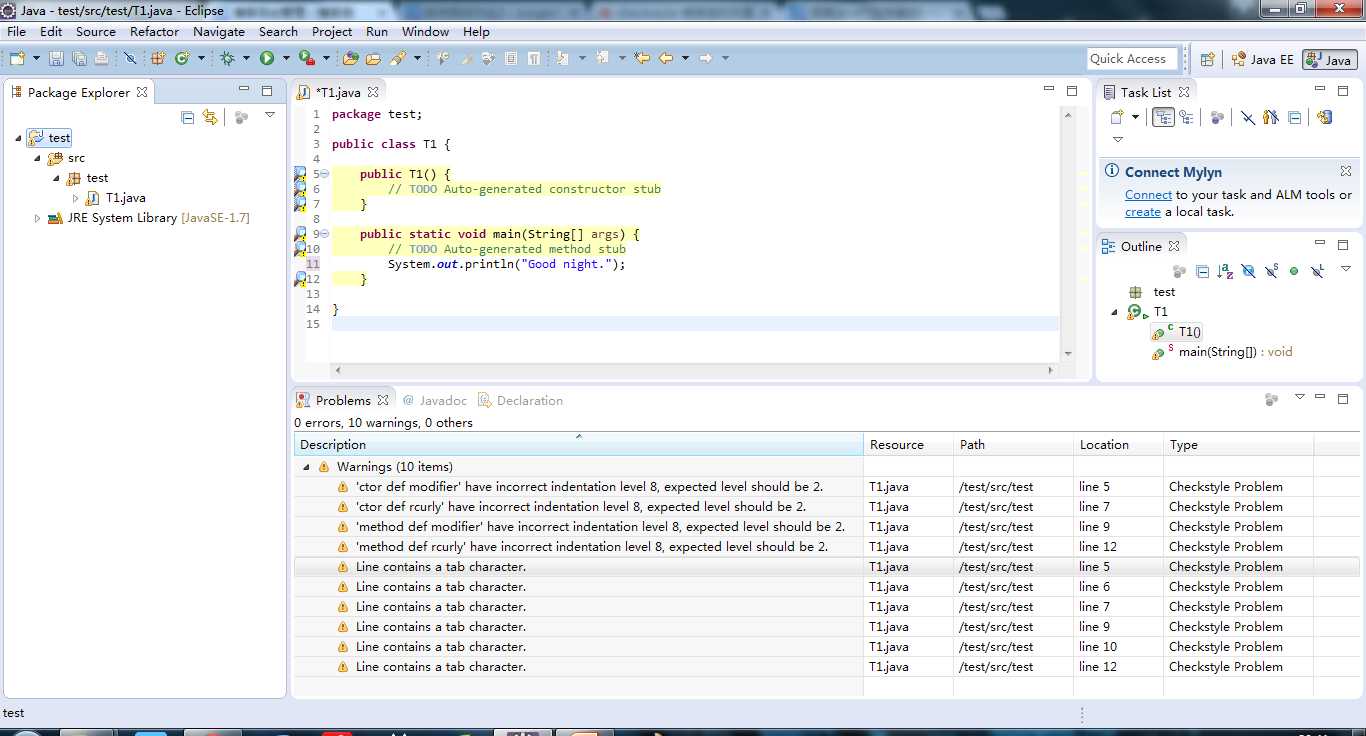Screen dimensions: 1366x736
Task: Click in the Quick Access search field
Action: (1133, 59)
